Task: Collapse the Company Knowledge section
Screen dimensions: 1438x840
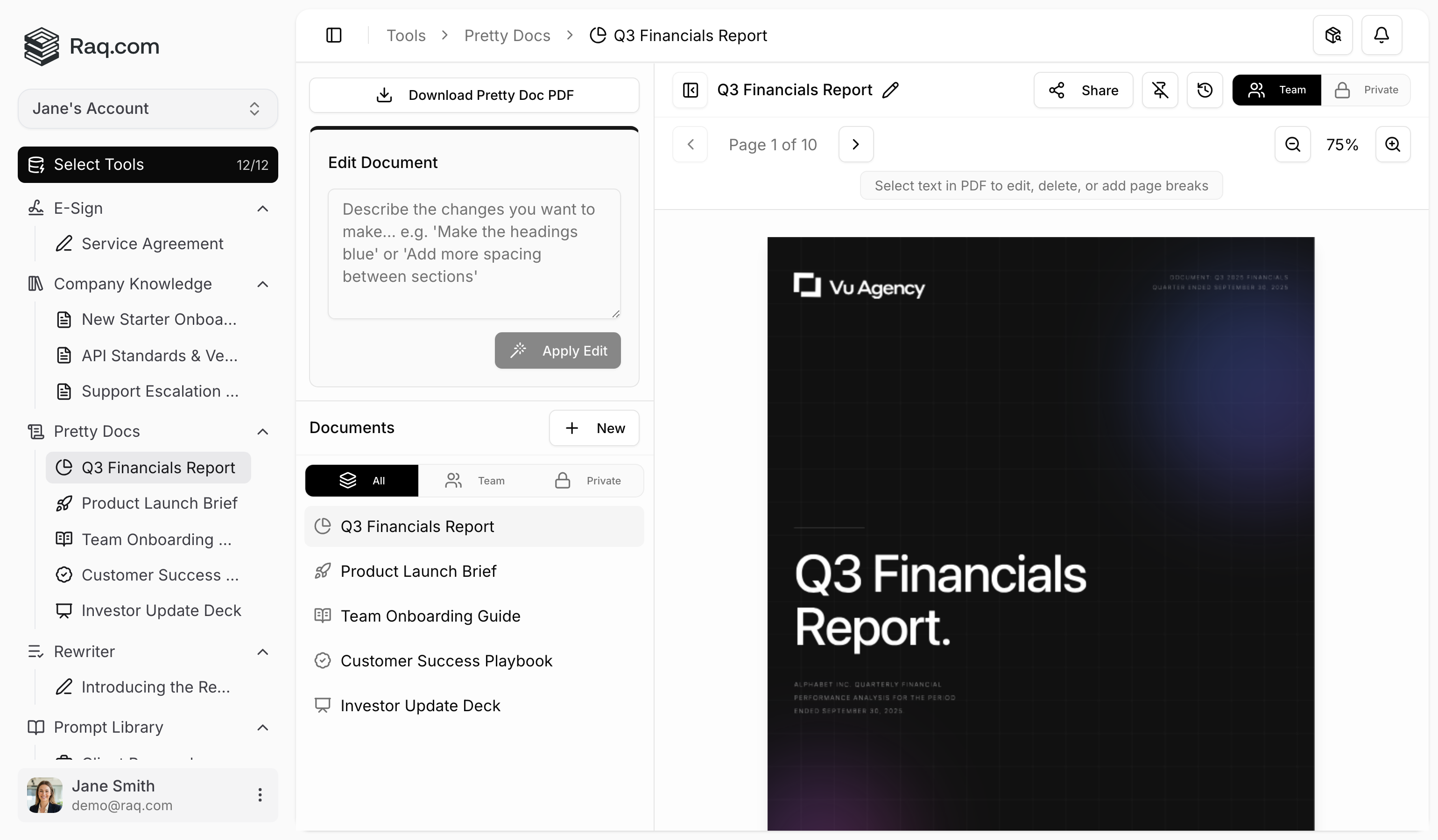Action: 262,284
